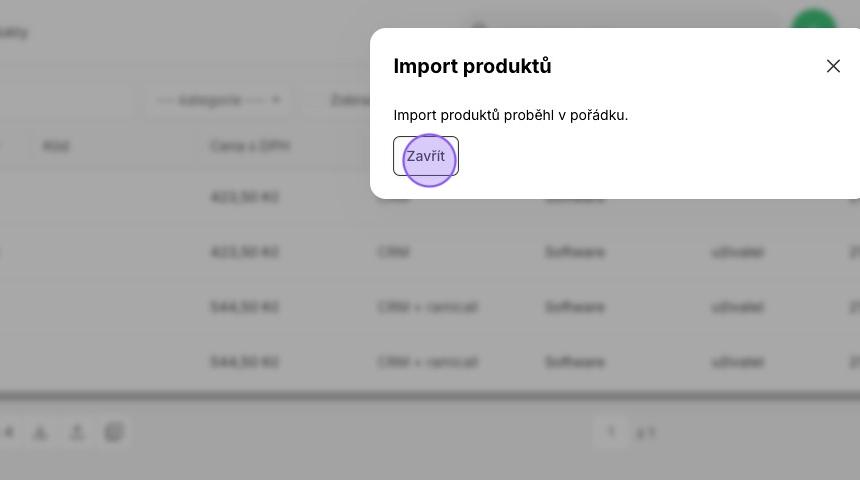Sort by the Kód column header
This screenshot has height=480, width=860.
coord(56,146)
